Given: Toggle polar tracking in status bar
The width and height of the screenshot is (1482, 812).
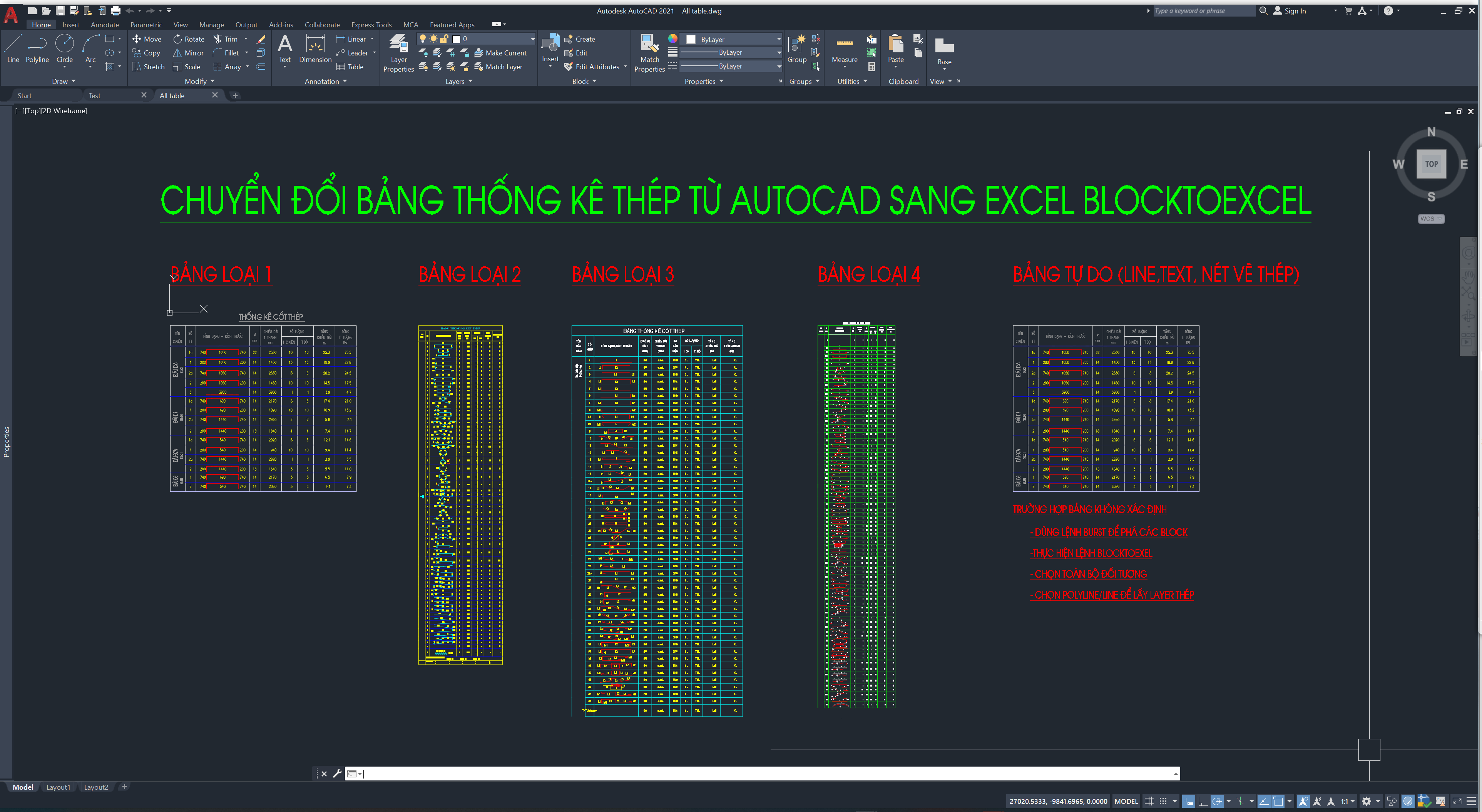Looking at the screenshot, I should point(1217,801).
